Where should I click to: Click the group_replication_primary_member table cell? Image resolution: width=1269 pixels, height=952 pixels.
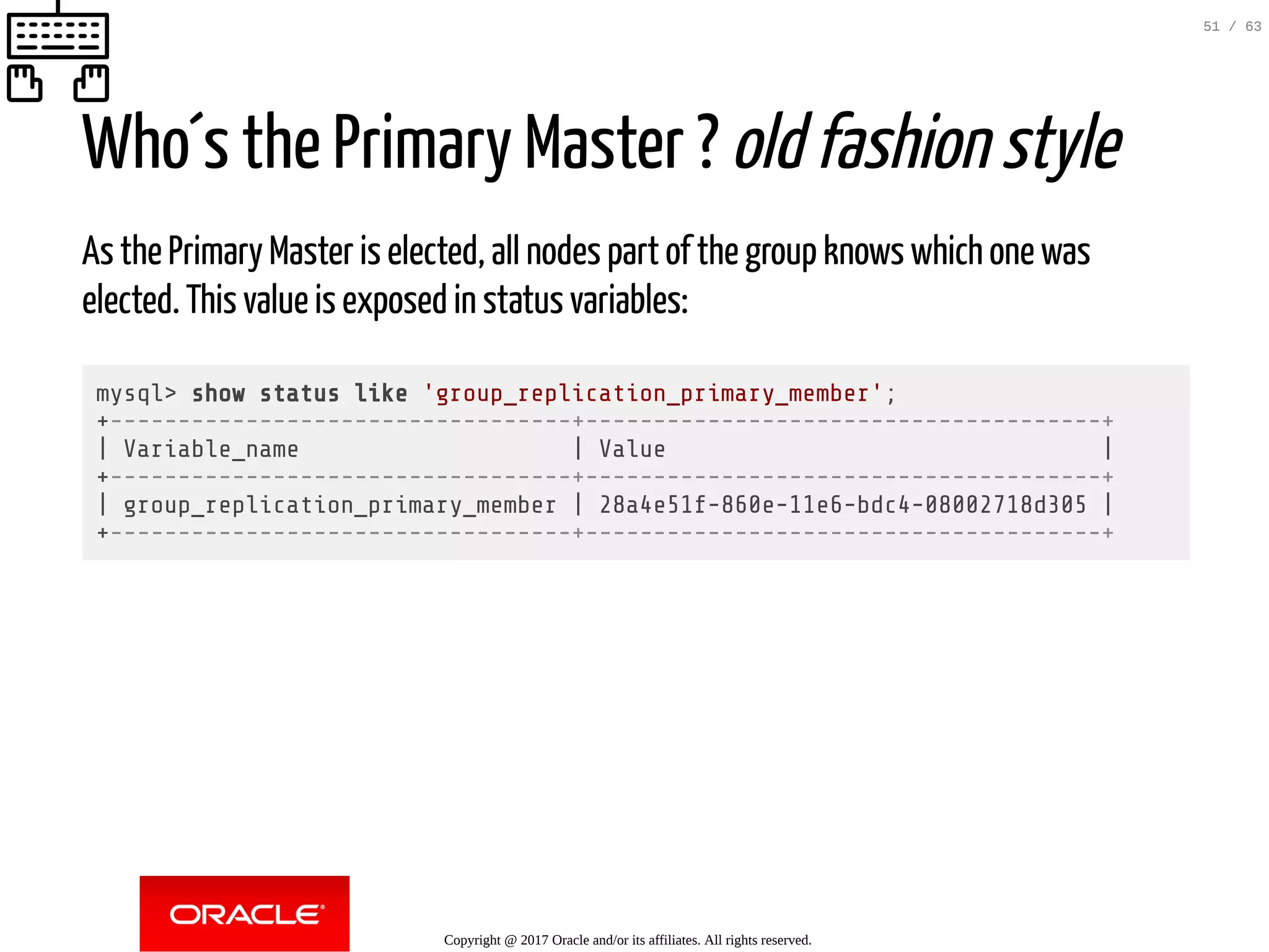340,505
